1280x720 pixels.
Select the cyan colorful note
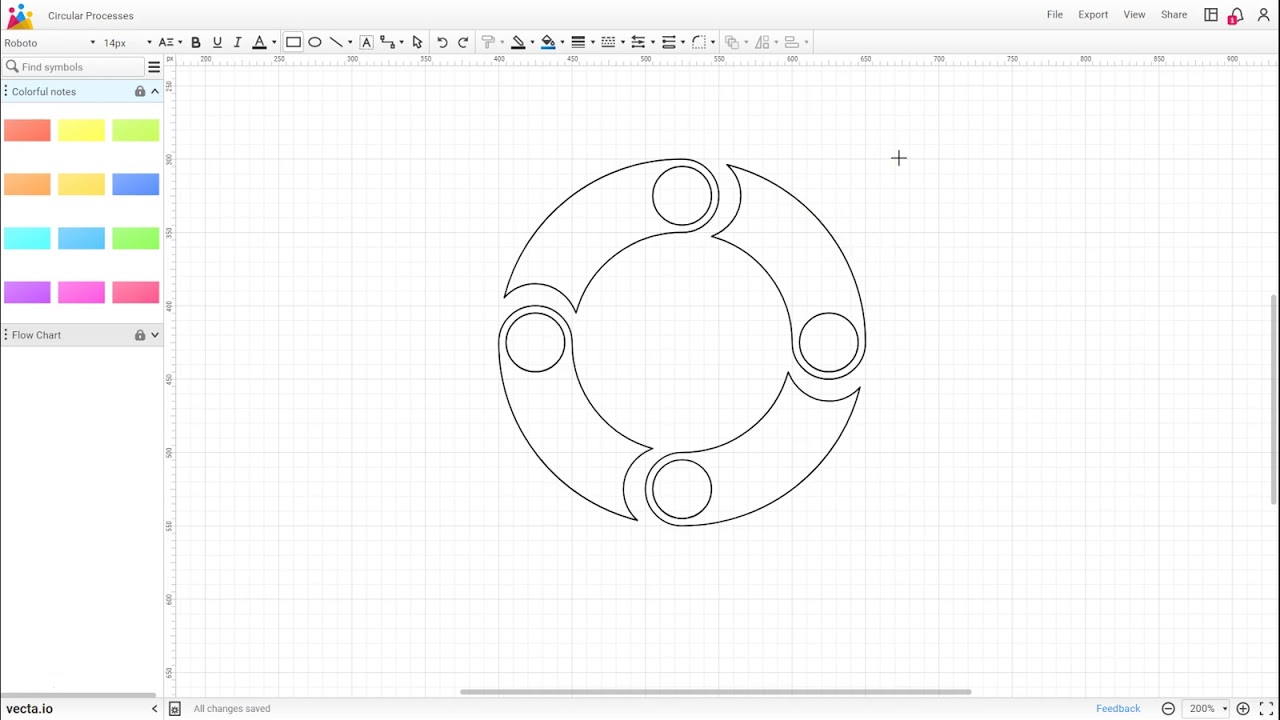[27, 238]
